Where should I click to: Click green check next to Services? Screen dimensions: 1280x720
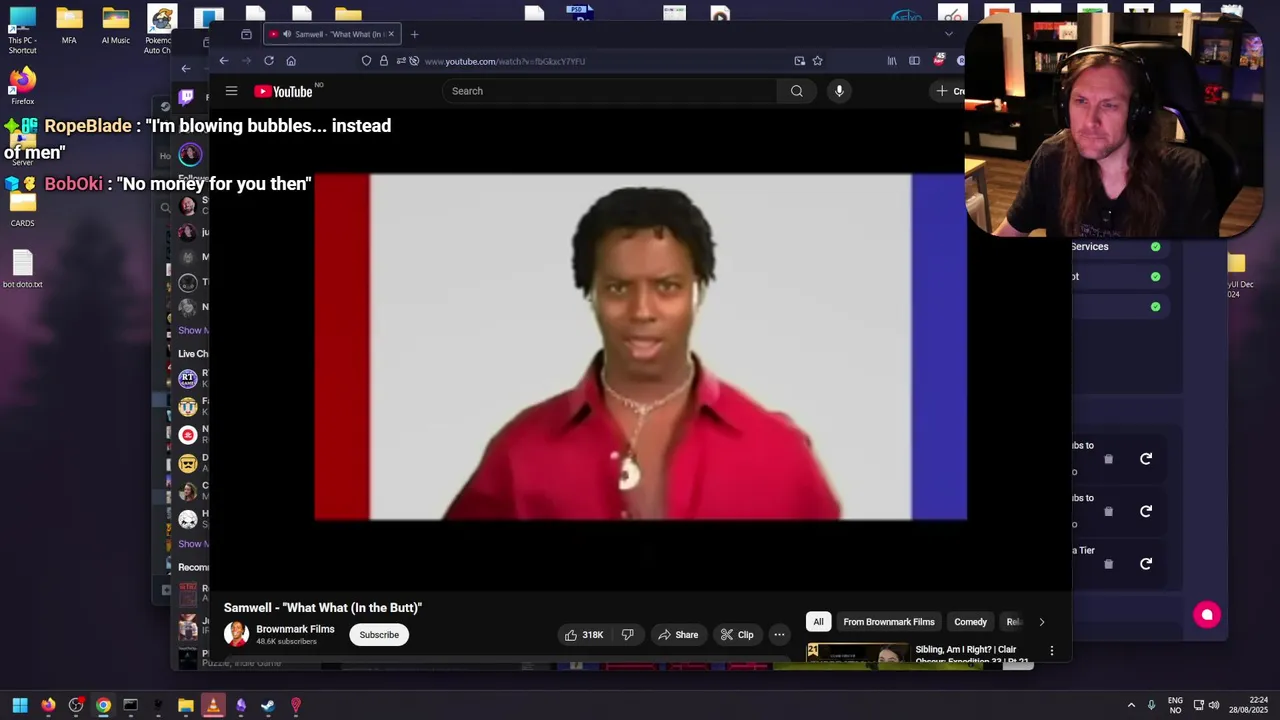click(x=1155, y=247)
